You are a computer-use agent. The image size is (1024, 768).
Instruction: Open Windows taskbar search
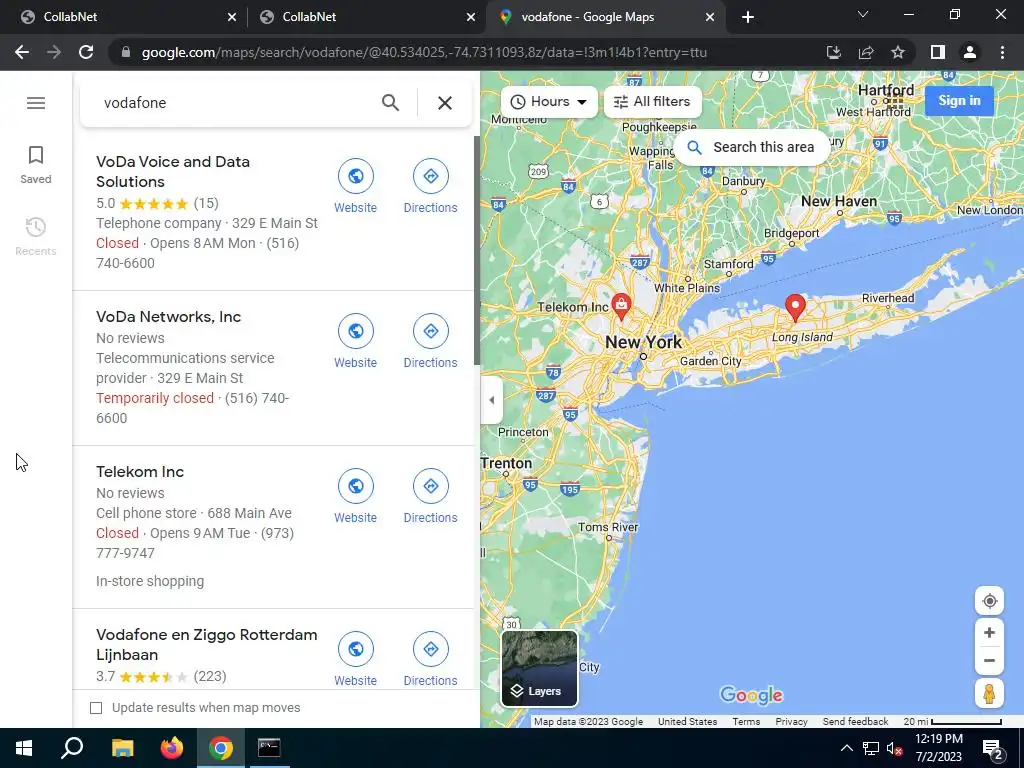[x=72, y=748]
